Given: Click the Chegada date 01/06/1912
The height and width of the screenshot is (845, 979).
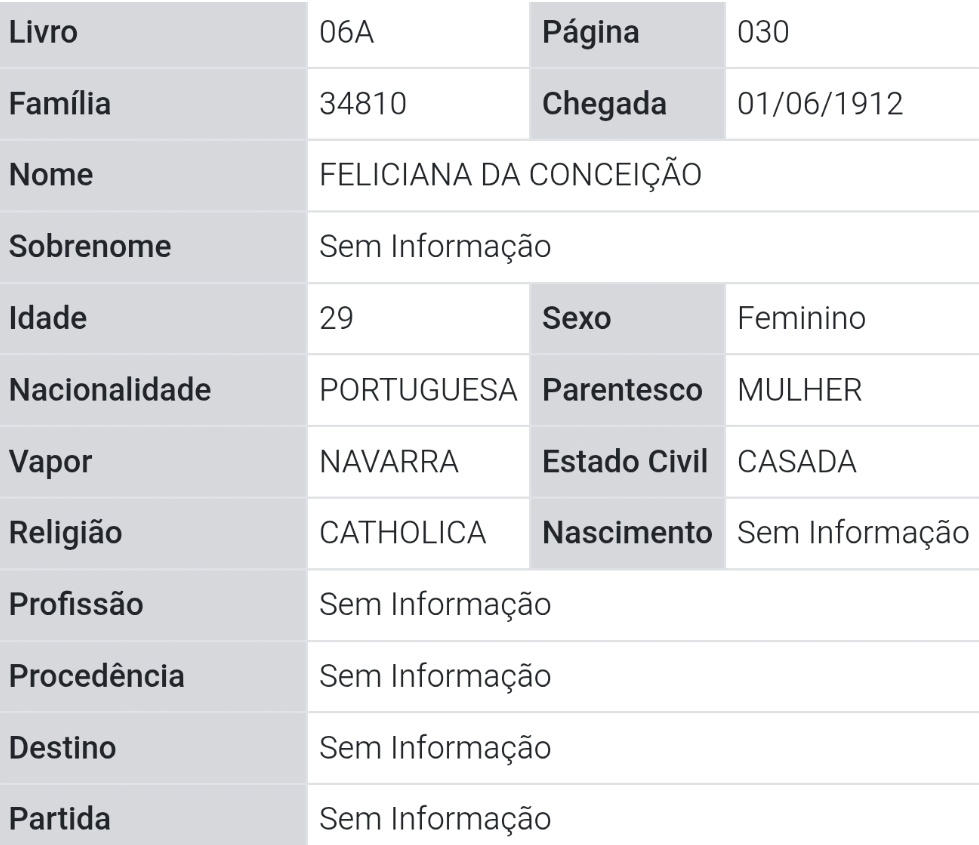Looking at the screenshot, I should (820, 103).
